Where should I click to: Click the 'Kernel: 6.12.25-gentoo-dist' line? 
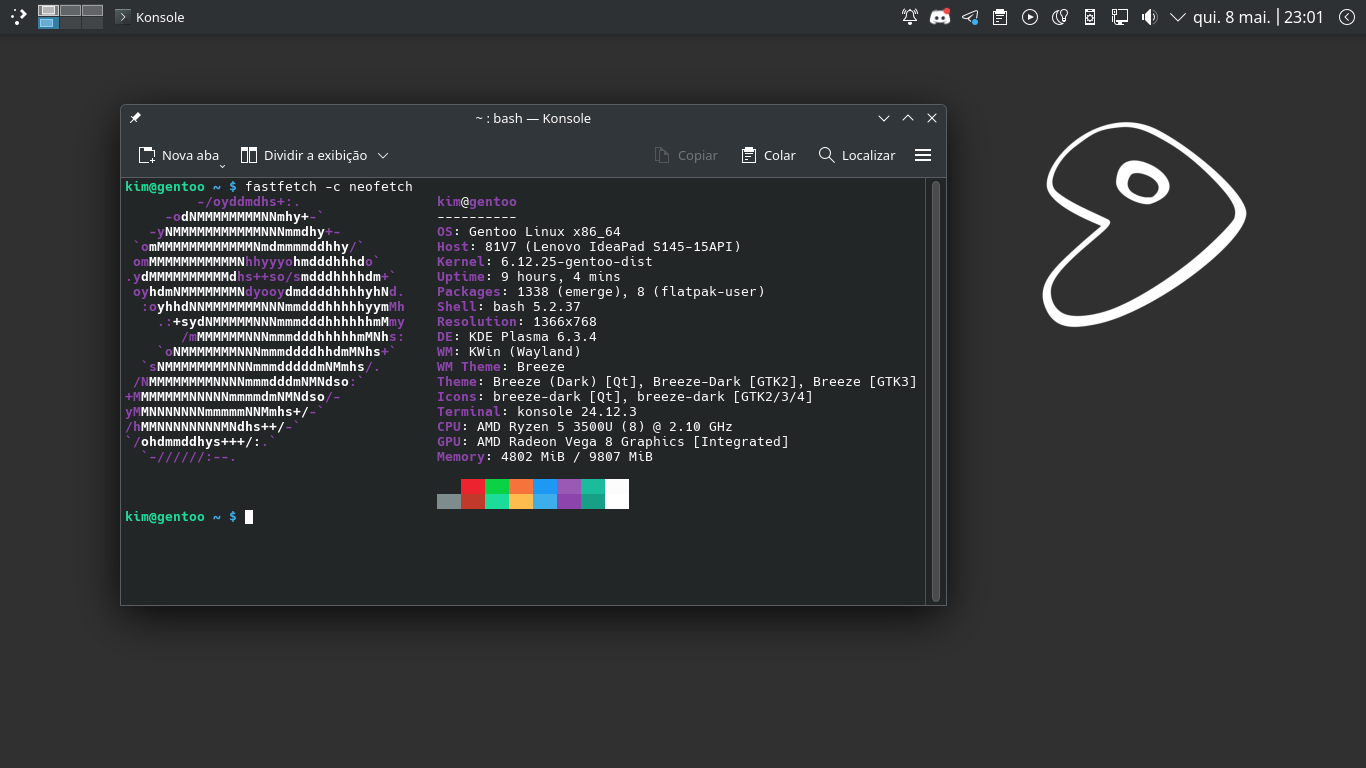(x=545, y=262)
